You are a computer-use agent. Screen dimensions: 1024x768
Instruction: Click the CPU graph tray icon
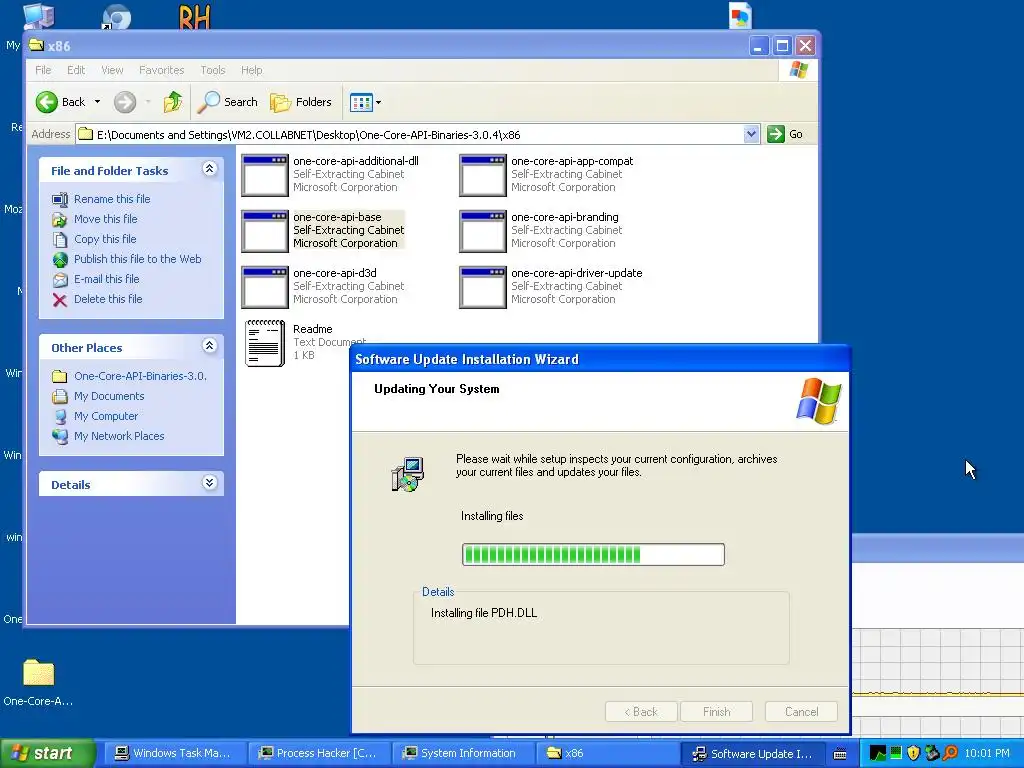pyautogui.click(x=878, y=753)
